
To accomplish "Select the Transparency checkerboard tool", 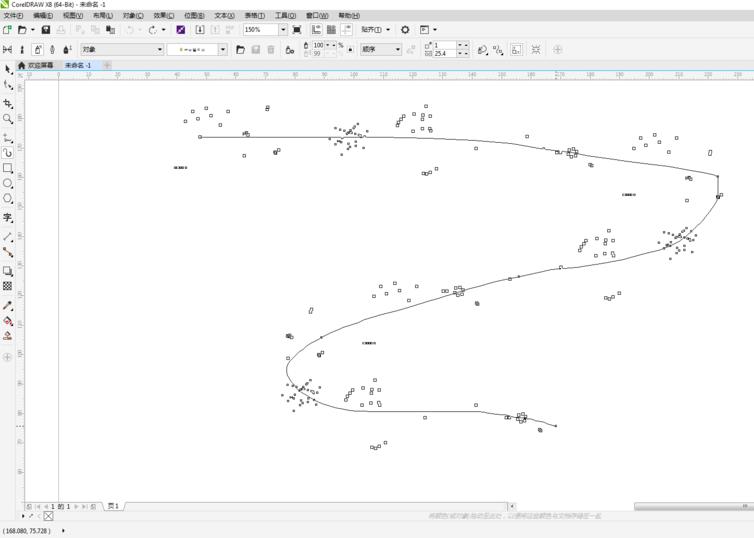I will tap(8, 286).
